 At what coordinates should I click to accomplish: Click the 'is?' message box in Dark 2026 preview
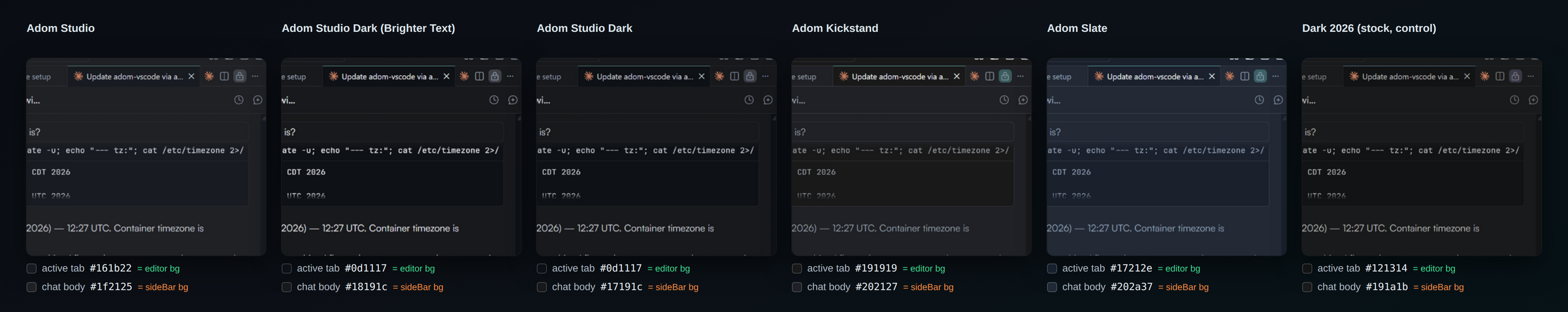(1413, 131)
